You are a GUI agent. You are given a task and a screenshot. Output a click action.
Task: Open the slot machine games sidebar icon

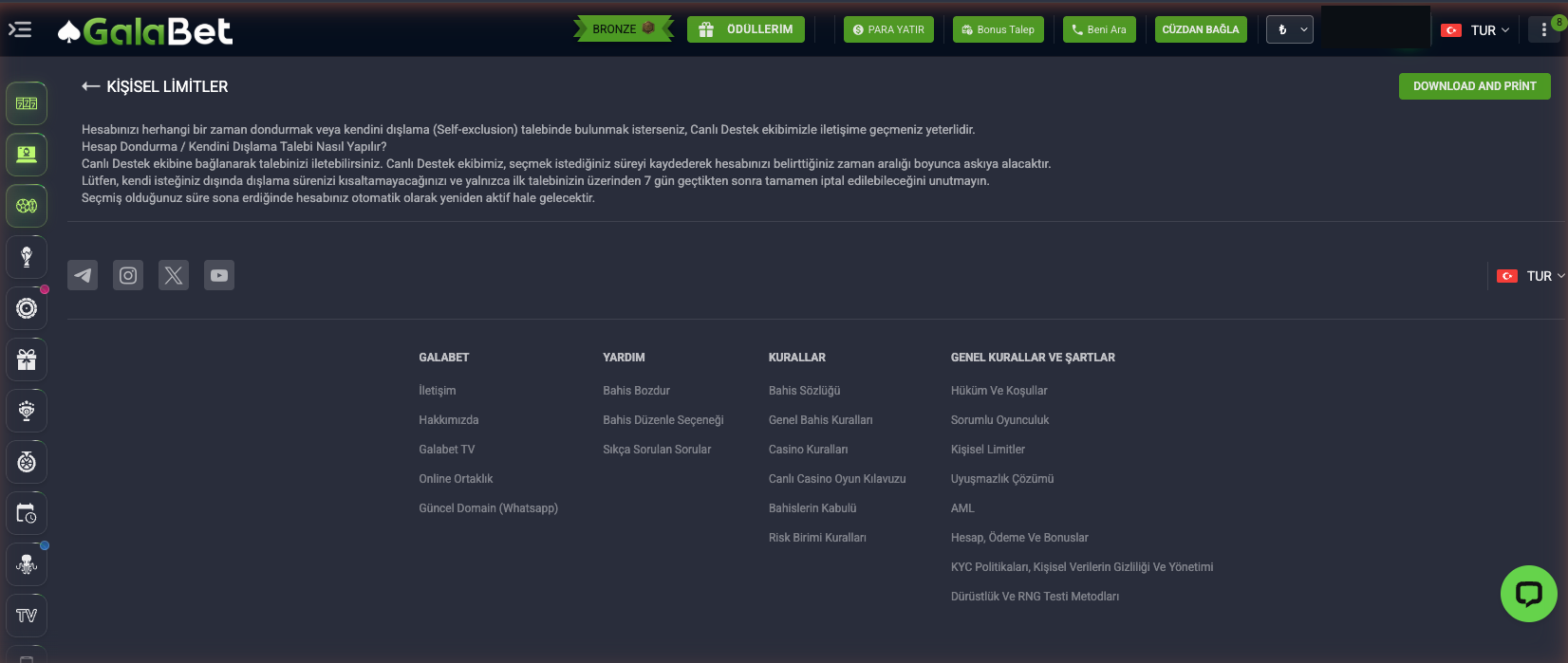[x=27, y=103]
